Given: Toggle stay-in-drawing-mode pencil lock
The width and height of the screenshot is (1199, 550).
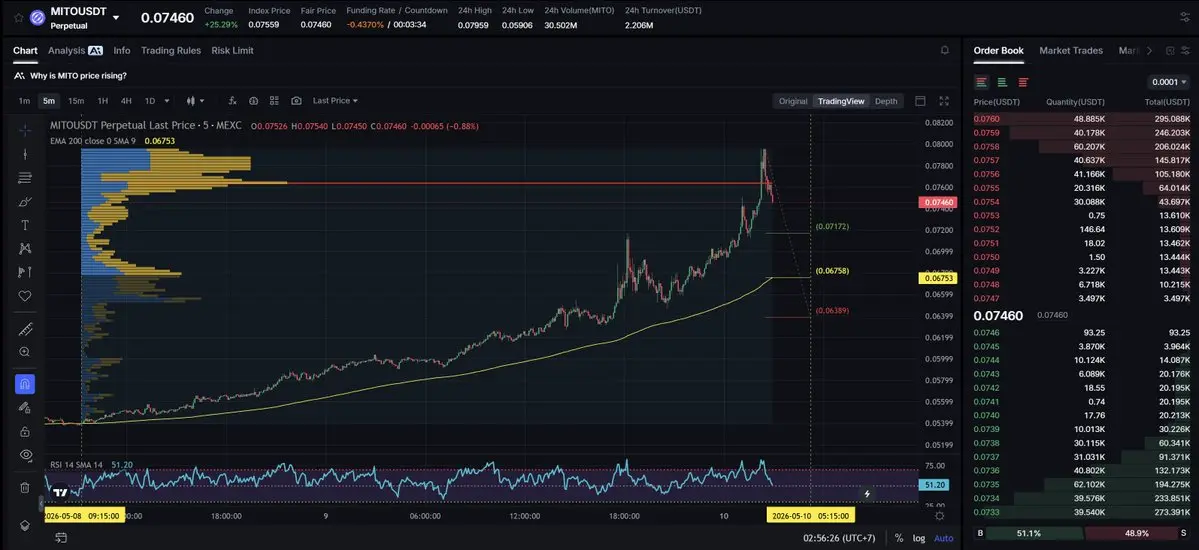Looking at the screenshot, I should (24, 408).
